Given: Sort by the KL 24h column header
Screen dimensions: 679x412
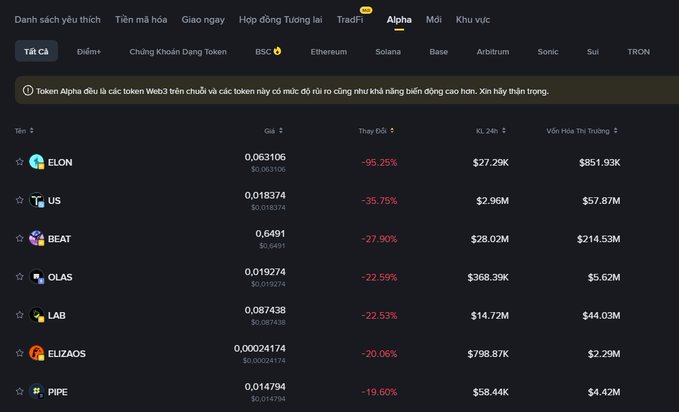Looking at the screenshot, I should click(x=491, y=131).
